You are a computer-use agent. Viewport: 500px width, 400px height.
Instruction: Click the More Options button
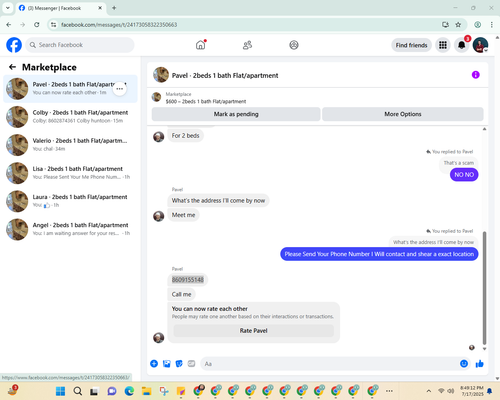click(x=403, y=114)
